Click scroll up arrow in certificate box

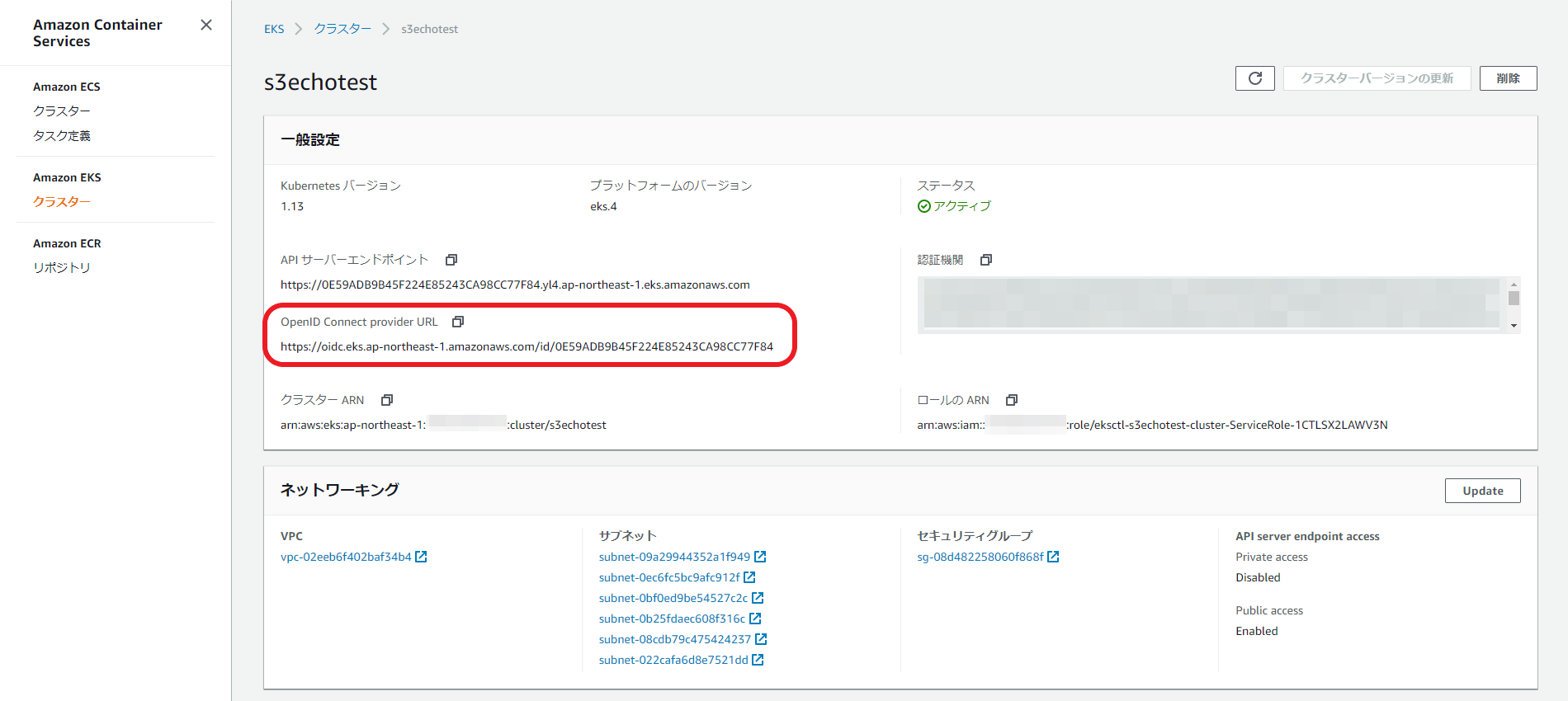click(1514, 284)
